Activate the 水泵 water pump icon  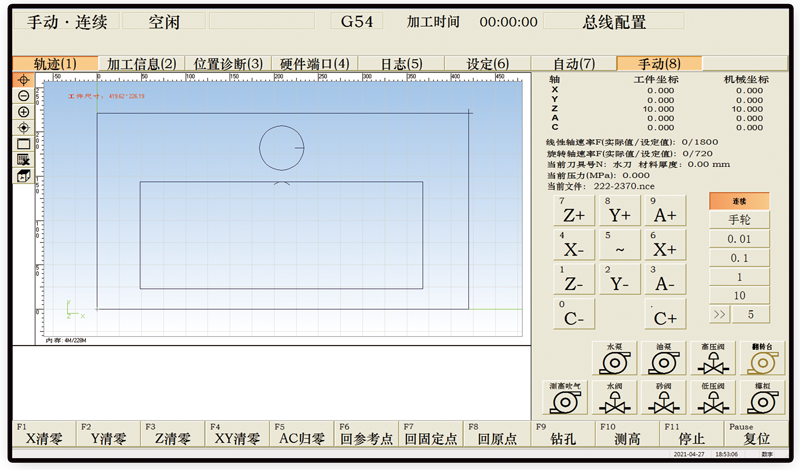613,360
